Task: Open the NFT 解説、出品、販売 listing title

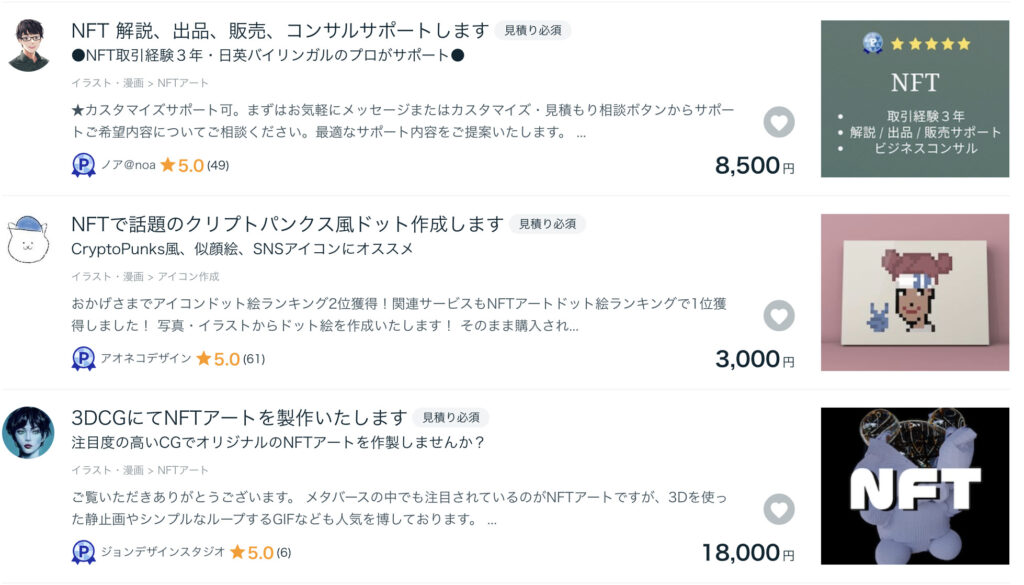Action: 280,30
